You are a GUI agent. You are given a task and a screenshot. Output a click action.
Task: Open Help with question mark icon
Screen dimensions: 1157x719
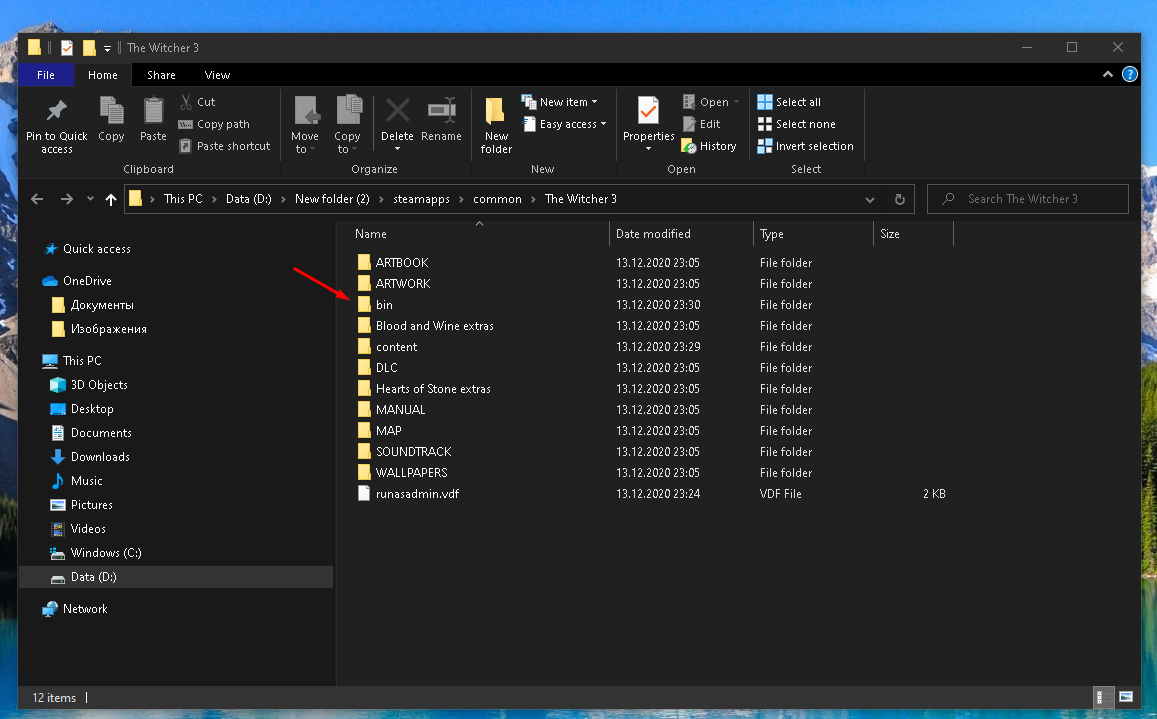(1130, 75)
